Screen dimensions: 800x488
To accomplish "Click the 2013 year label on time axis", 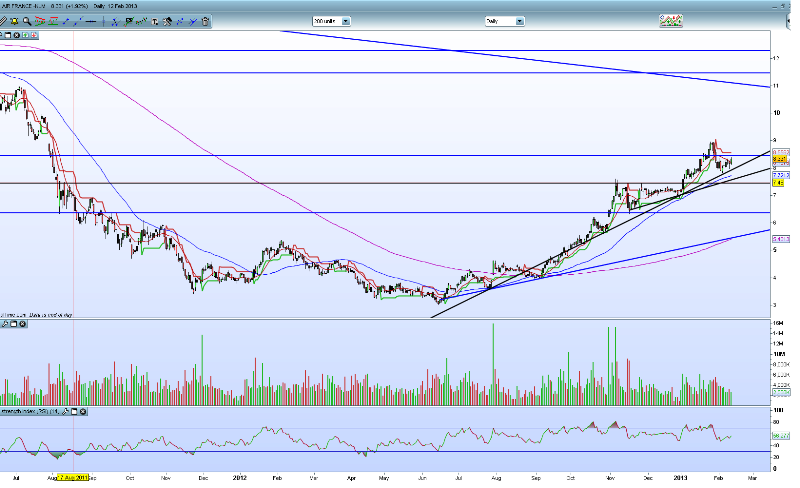I will pyautogui.click(x=680, y=478).
